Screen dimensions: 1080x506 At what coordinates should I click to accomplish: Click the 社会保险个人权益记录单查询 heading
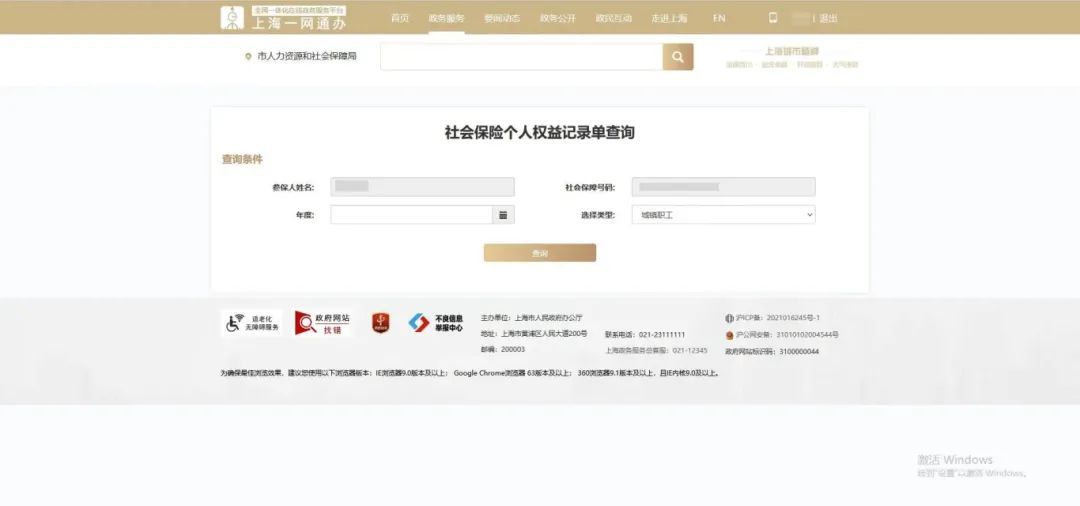(x=540, y=133)
